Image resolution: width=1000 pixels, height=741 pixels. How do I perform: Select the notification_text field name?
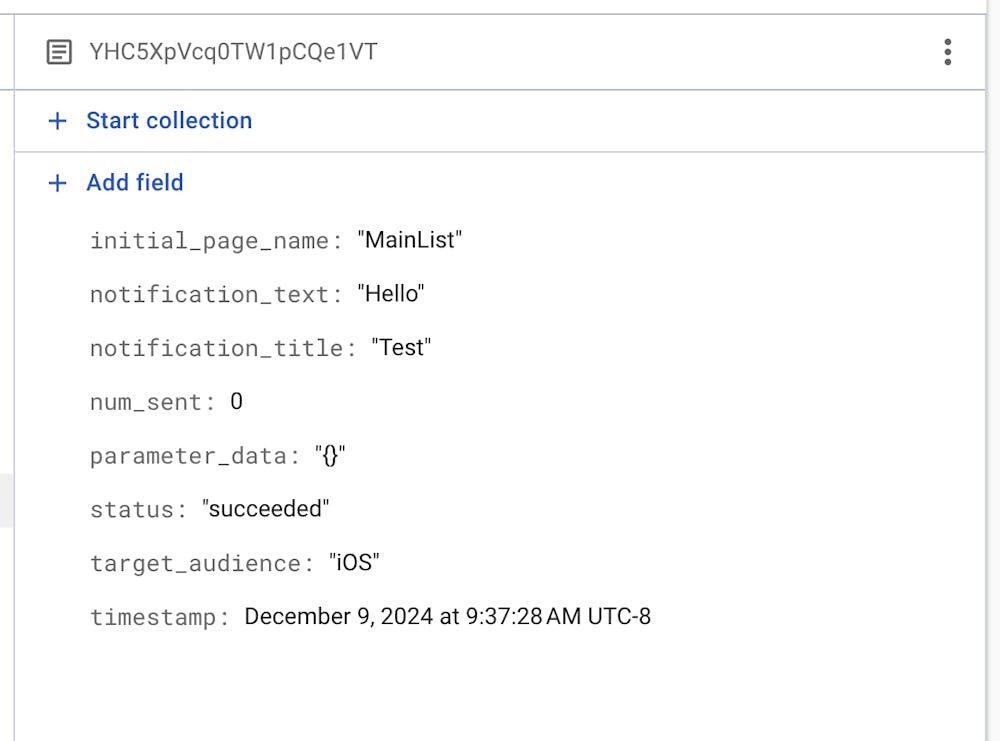click(209, 295)
